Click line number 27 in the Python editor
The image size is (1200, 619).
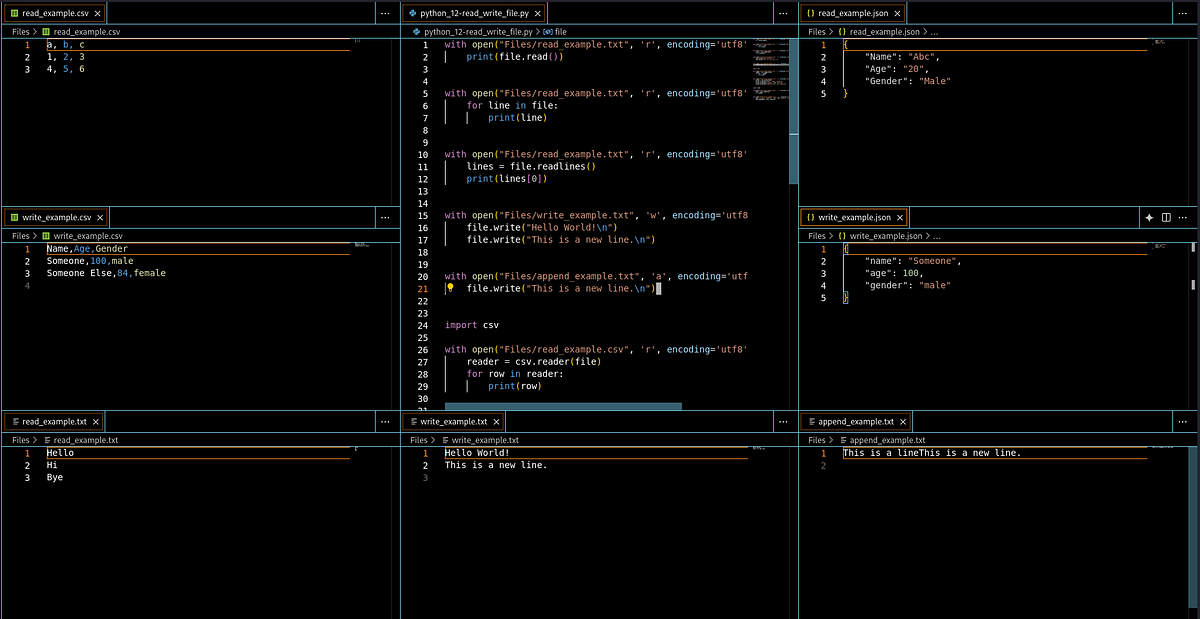click(x=423, y=362)
